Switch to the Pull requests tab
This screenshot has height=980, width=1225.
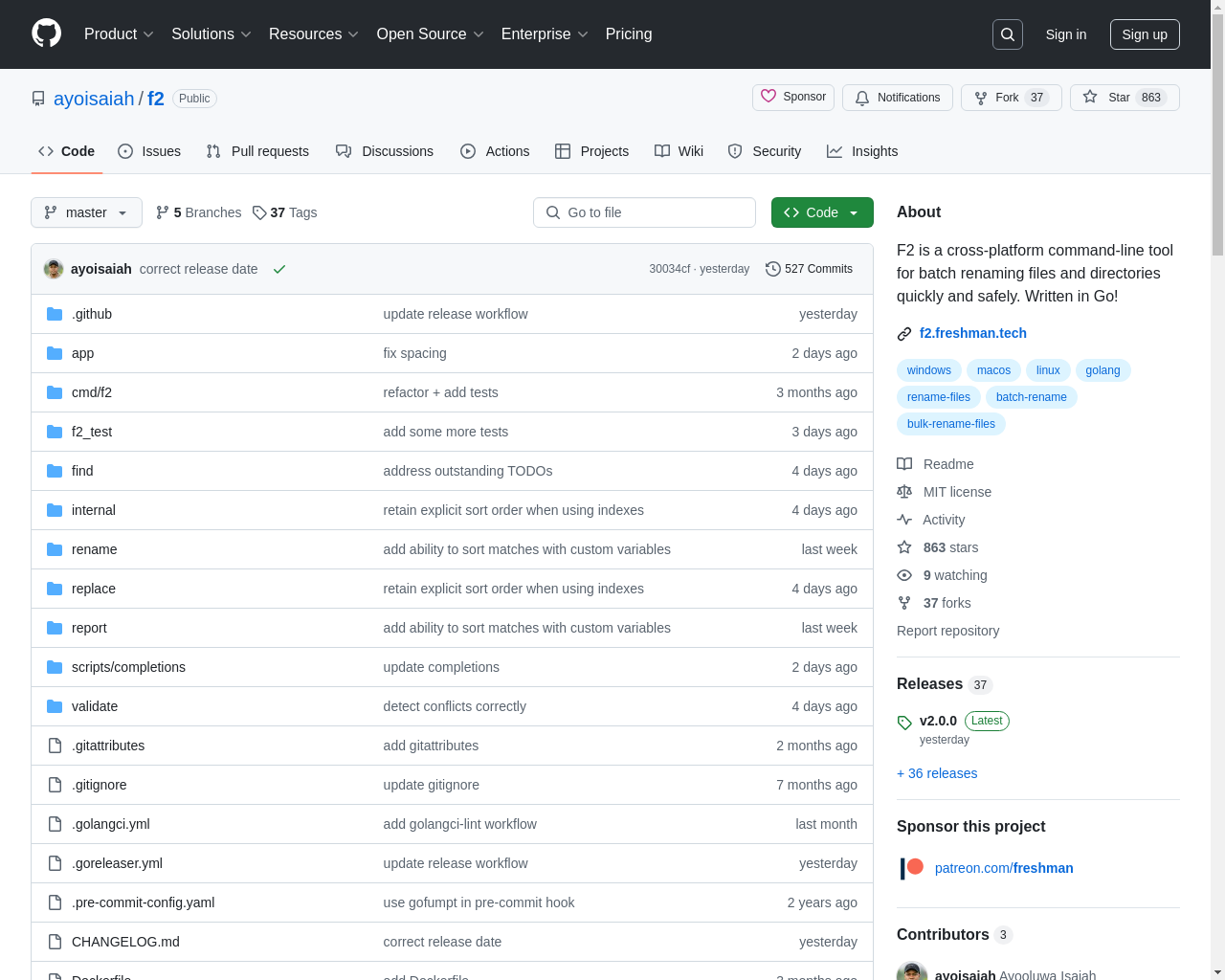pos(257,151)
